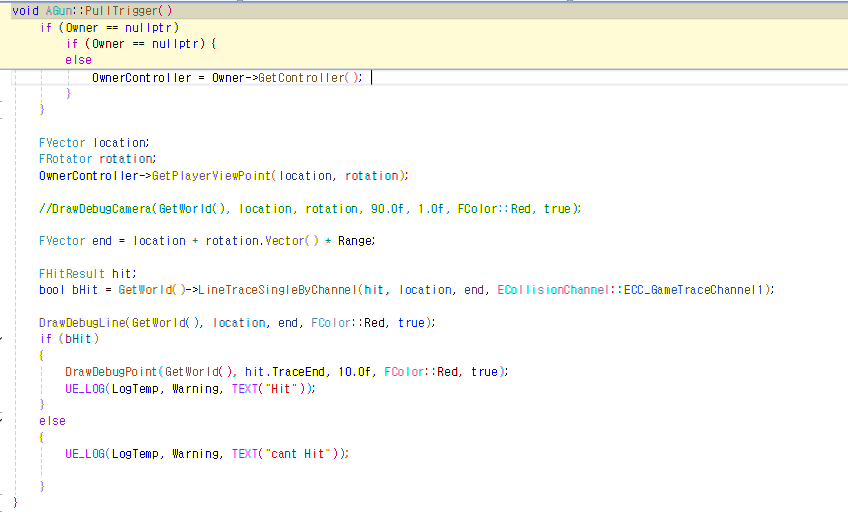Viewport: 848px width, 519px height.
Task: Click the AGun class name in the signature
Action: pos(58,11)
